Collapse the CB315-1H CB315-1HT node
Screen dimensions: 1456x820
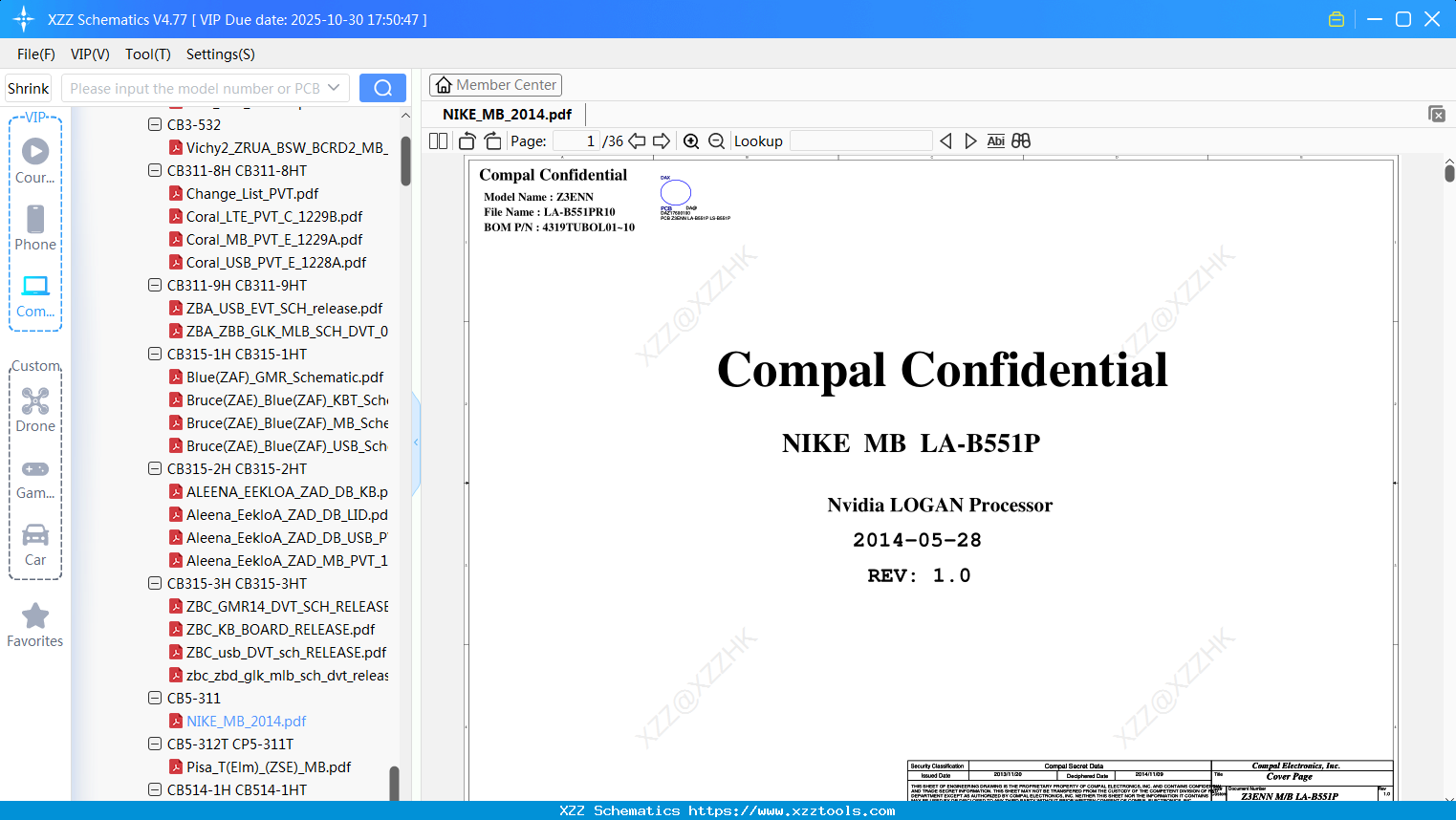click(155, 354)
